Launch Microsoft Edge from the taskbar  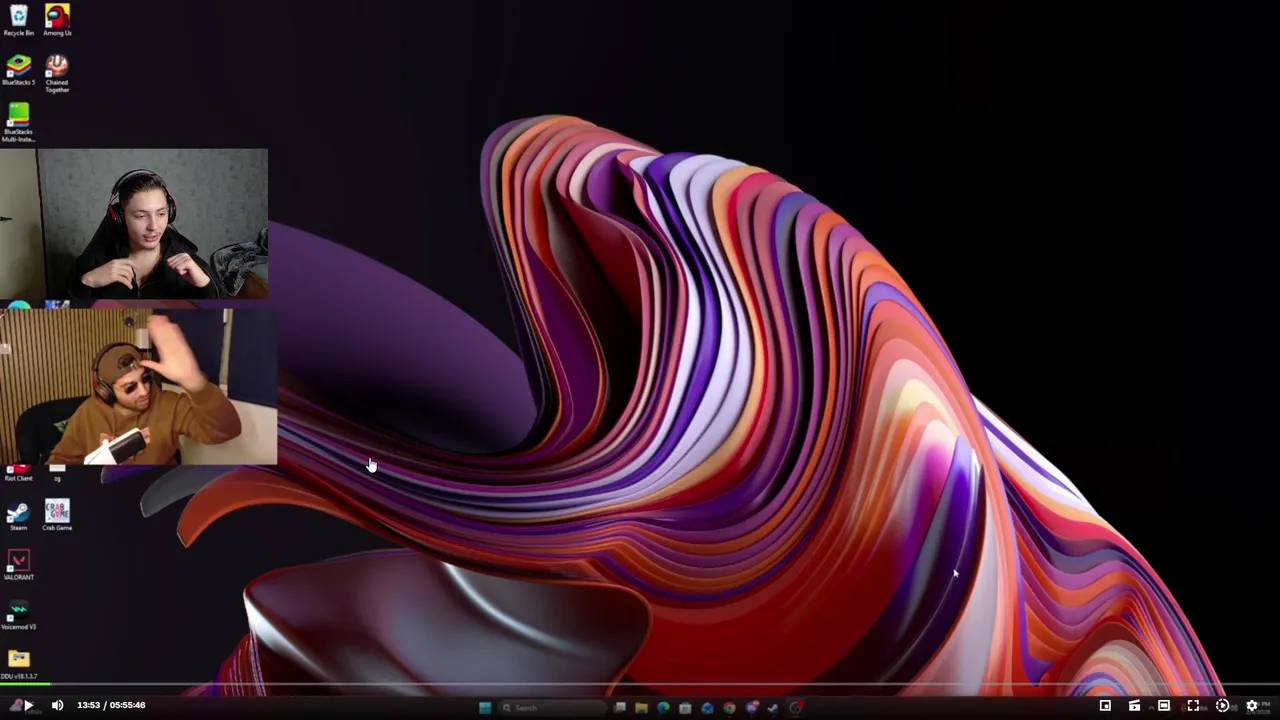(663, 708)
